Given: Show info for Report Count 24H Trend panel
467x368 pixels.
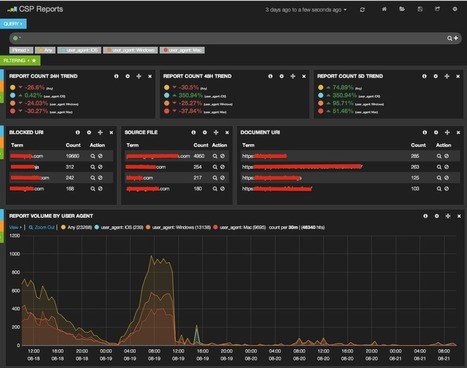Looking at the screenshot, I should (x=116, y=76).
